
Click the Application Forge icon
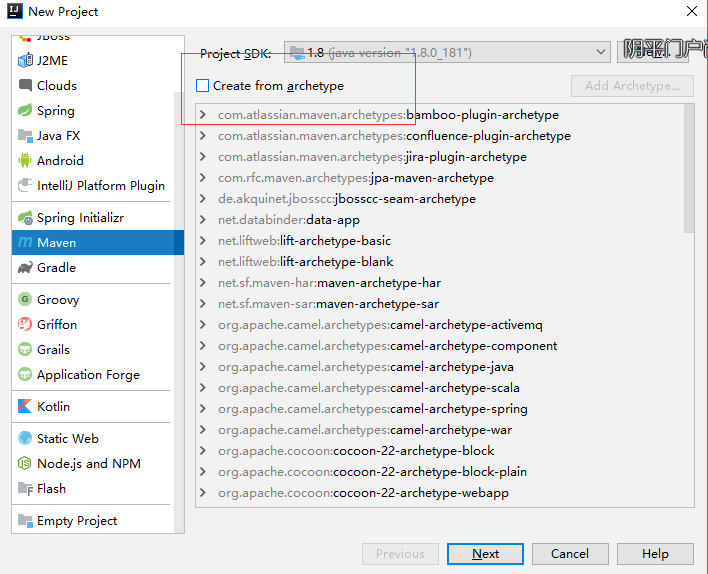click(25, 374)
